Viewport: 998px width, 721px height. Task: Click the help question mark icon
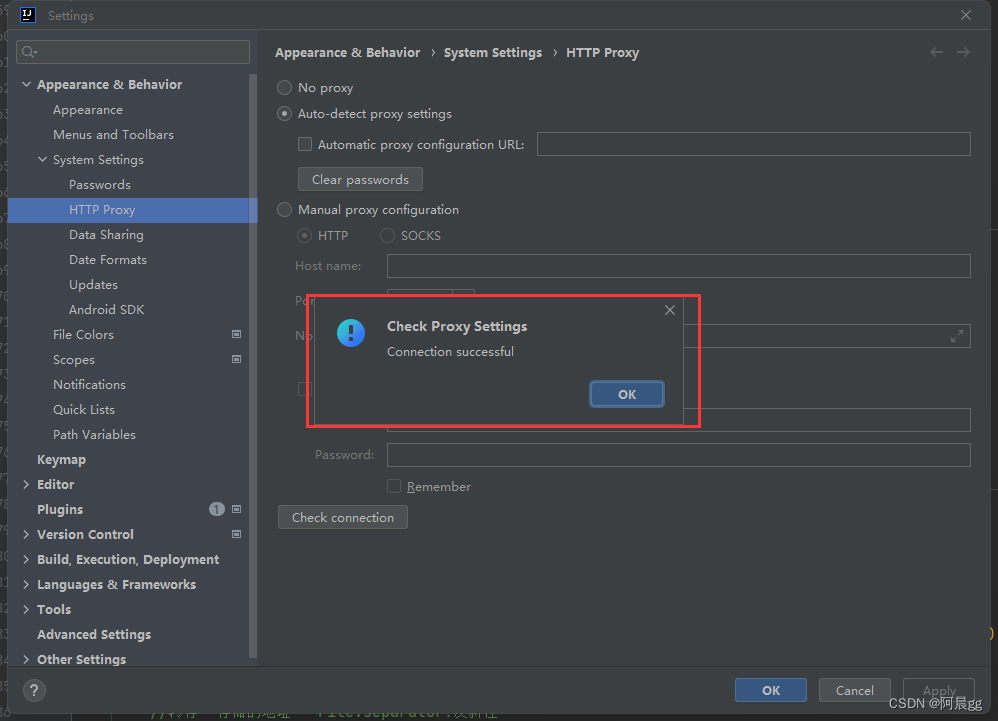pos(33,690)
